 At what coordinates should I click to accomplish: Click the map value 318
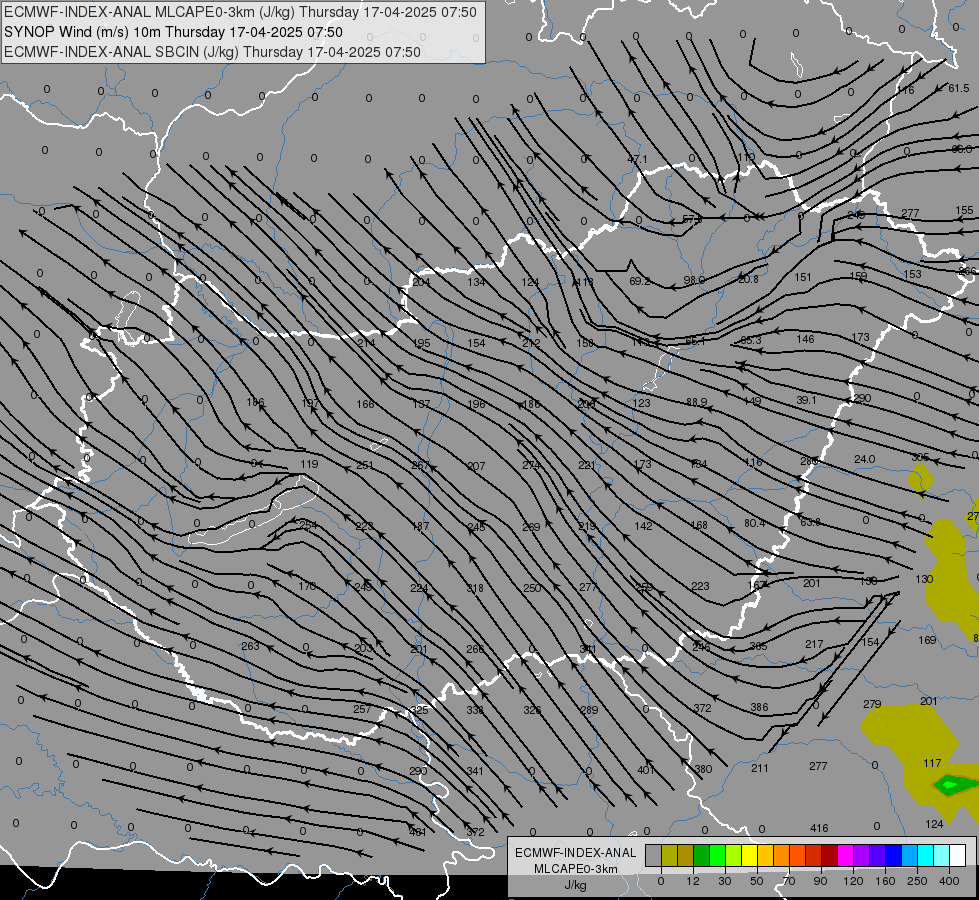pyautogui.click(x=475, y=588)
